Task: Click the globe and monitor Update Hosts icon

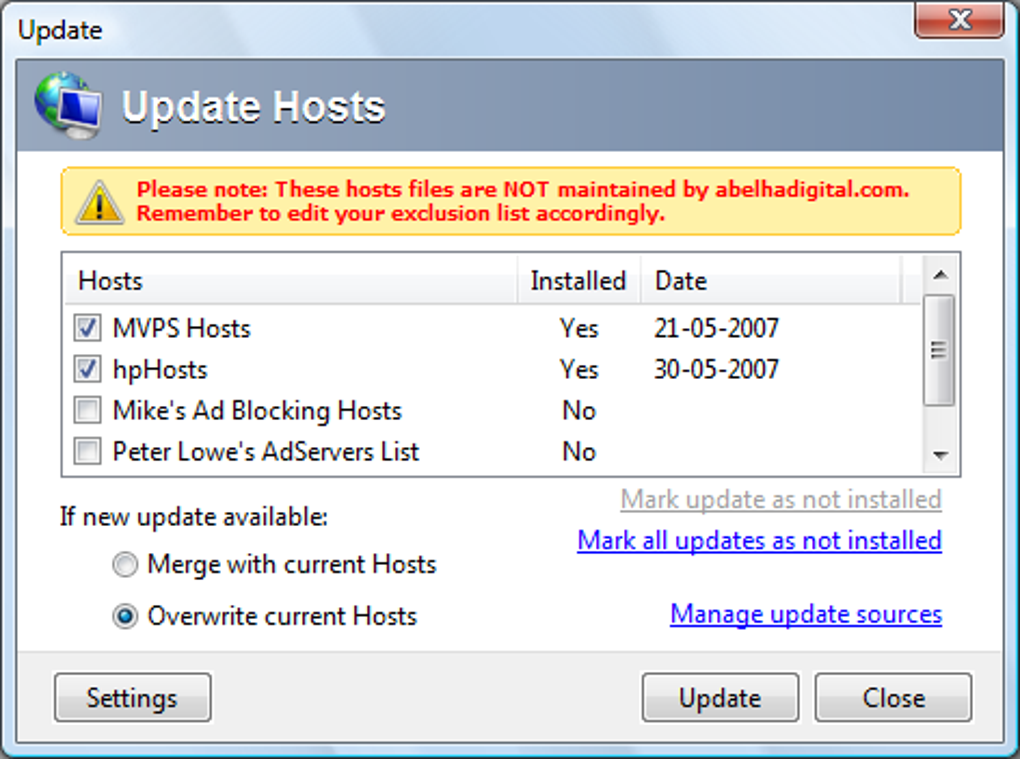Action: click(68, 105)
